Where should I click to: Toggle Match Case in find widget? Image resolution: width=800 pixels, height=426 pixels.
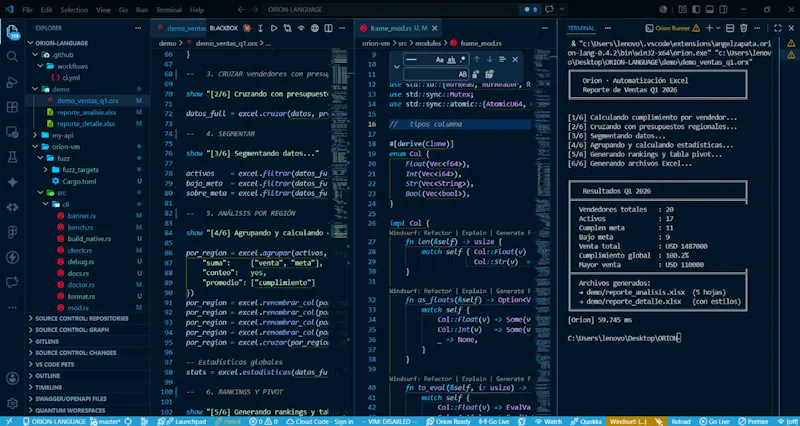coord(440,60)
